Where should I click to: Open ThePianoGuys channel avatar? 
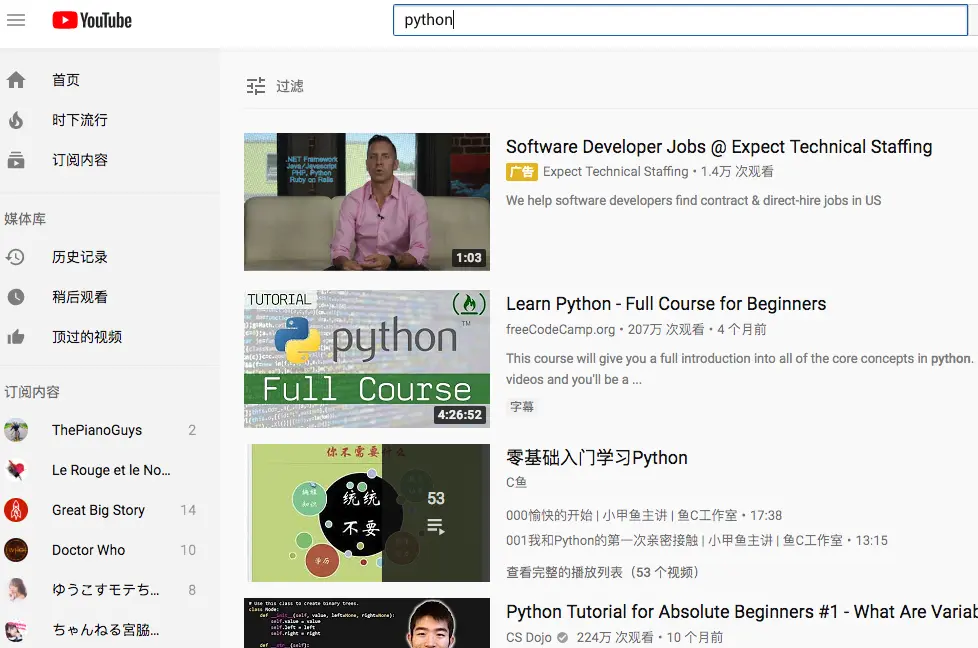(x=16, y=430)
